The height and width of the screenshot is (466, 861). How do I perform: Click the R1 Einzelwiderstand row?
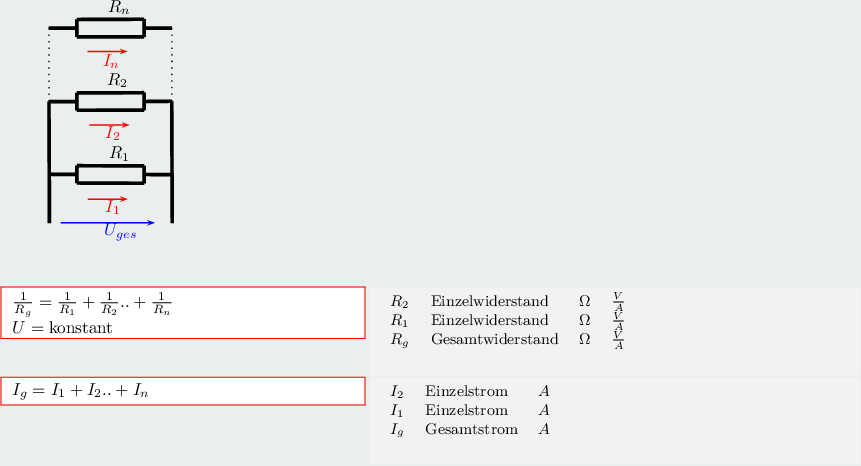coord(507,320)
